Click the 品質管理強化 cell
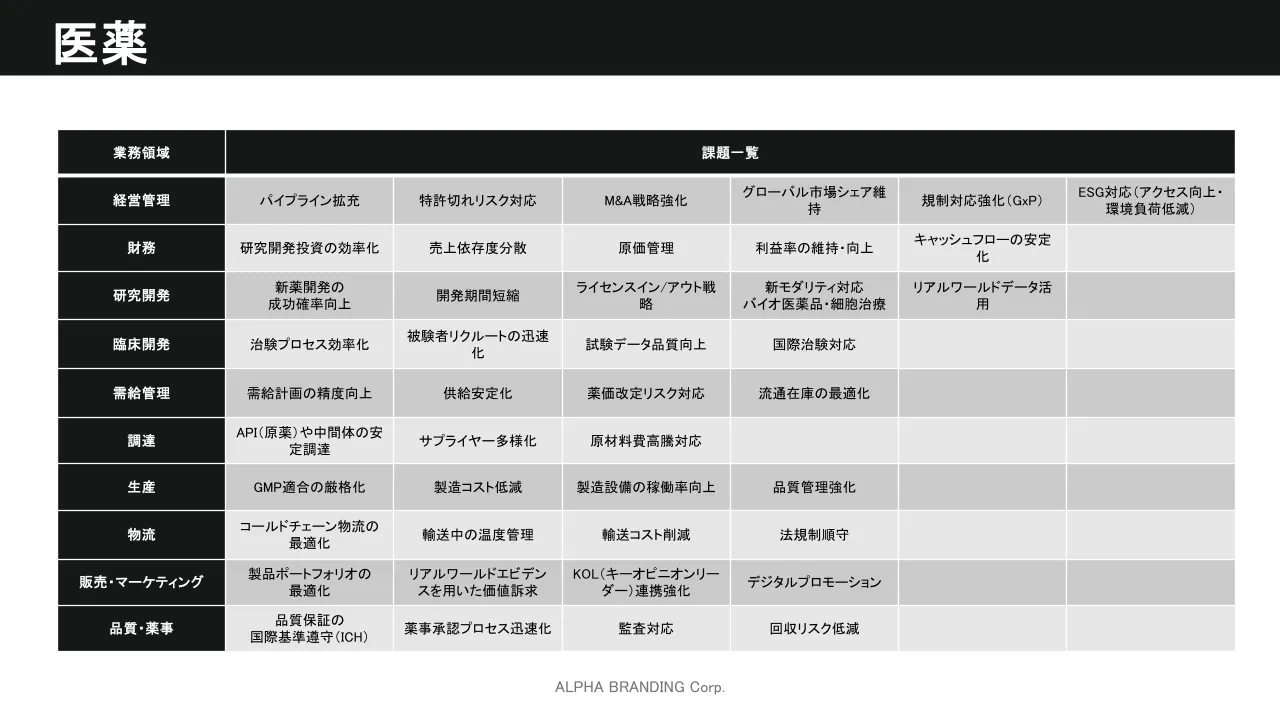The width and height of the screenshot is (1280, 720). point(814,487)
